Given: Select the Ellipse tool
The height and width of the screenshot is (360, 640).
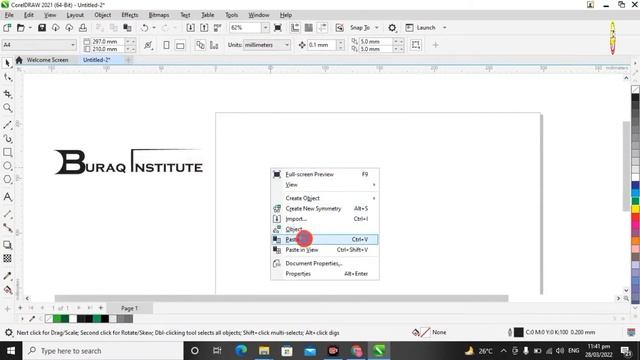Looking at the screenshot, I should coord(7,166).
